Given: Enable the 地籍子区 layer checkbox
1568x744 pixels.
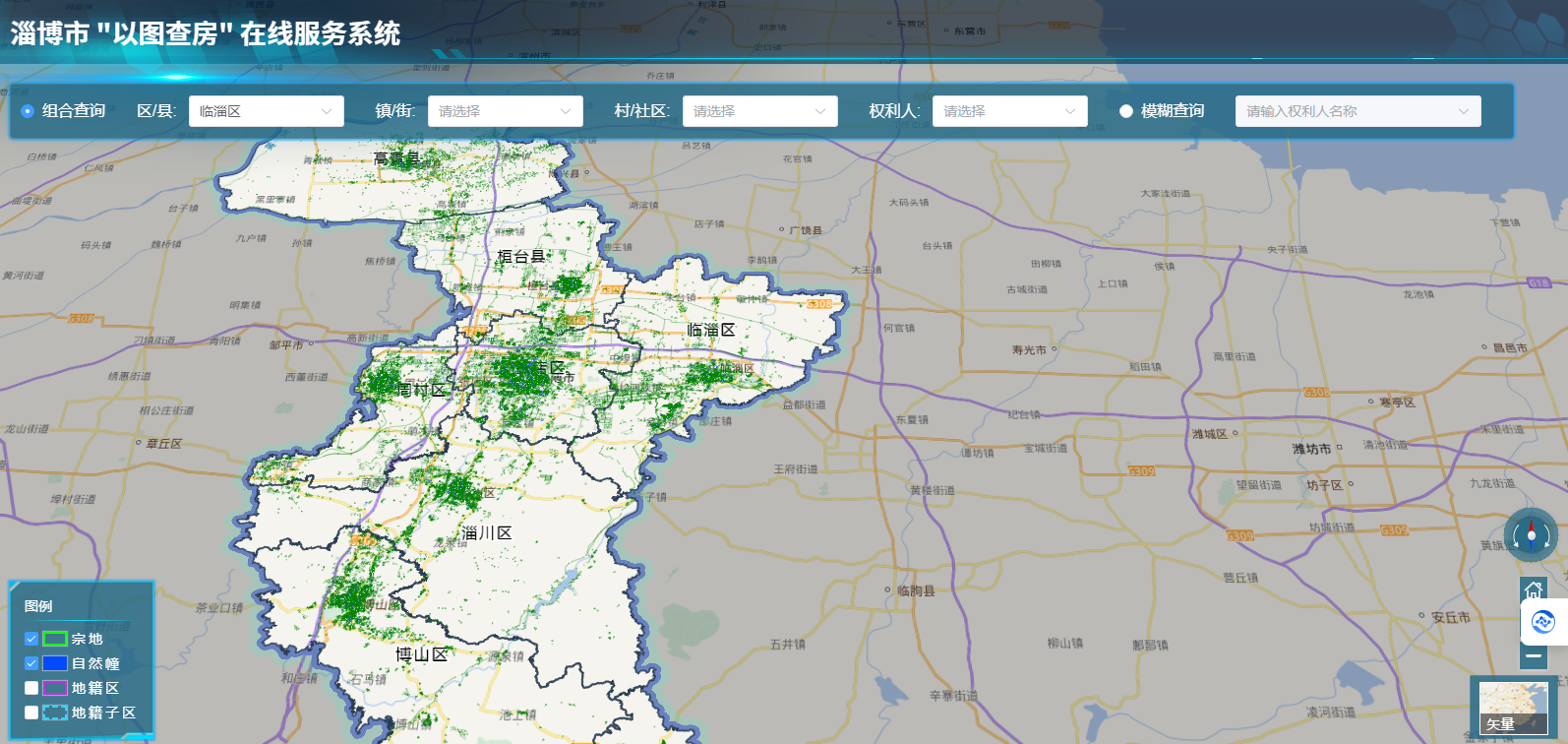Looking at the screenshot, I should pyautogui.click(x=31, y=713).
